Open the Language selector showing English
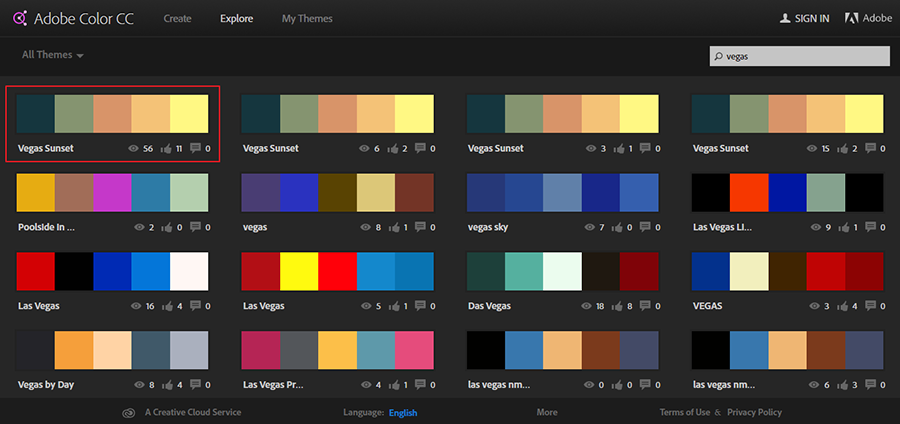Screen dimensions: 900x424 point(403,412)
